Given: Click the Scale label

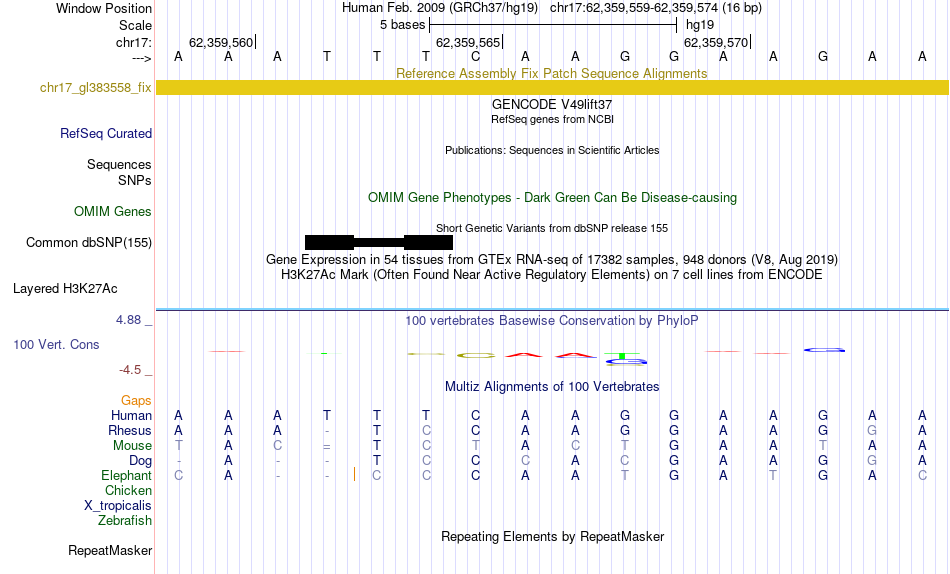Looking at the screenshot, I should [x=136, y=25].
